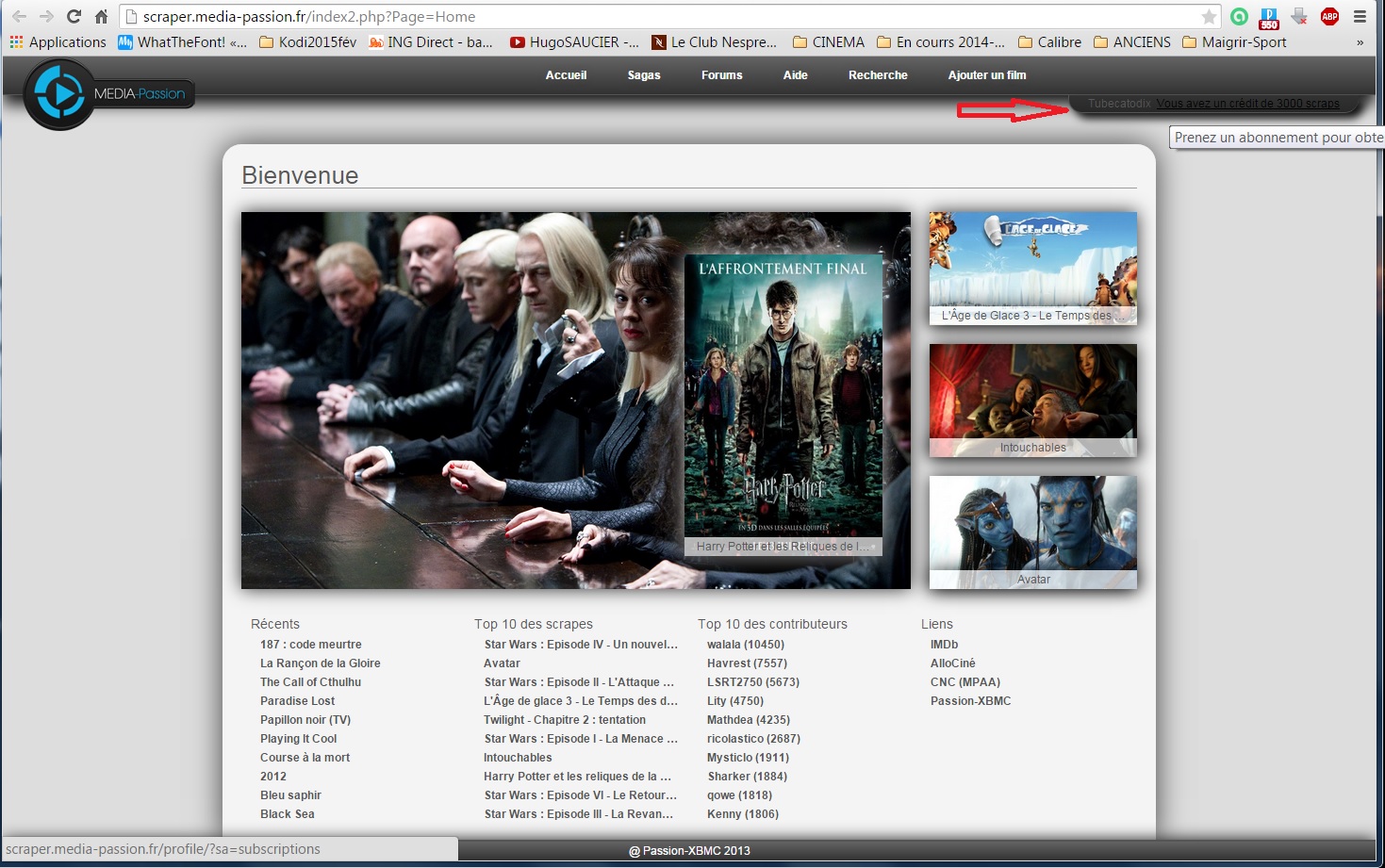Bookmark page with star icon
The image size is (1385, 868).
click(1209, 16)
